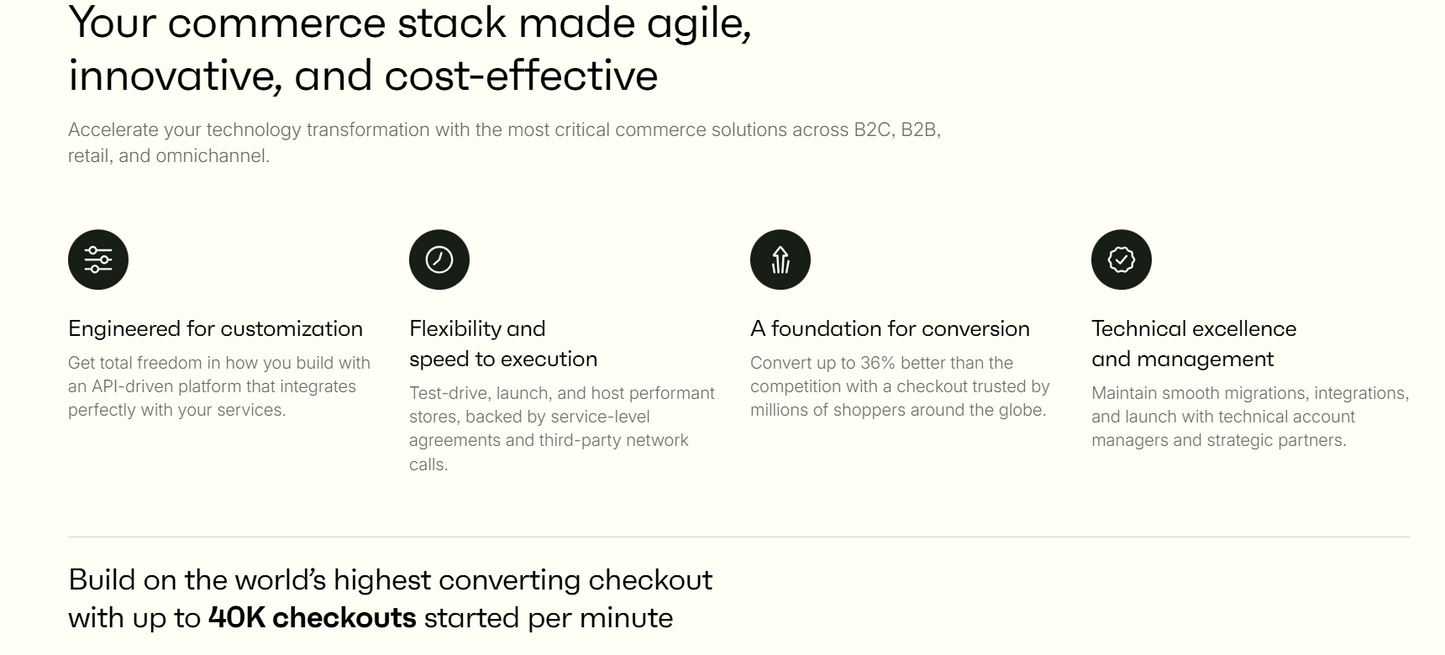Click the "started per minute" text

click(548, 618)
